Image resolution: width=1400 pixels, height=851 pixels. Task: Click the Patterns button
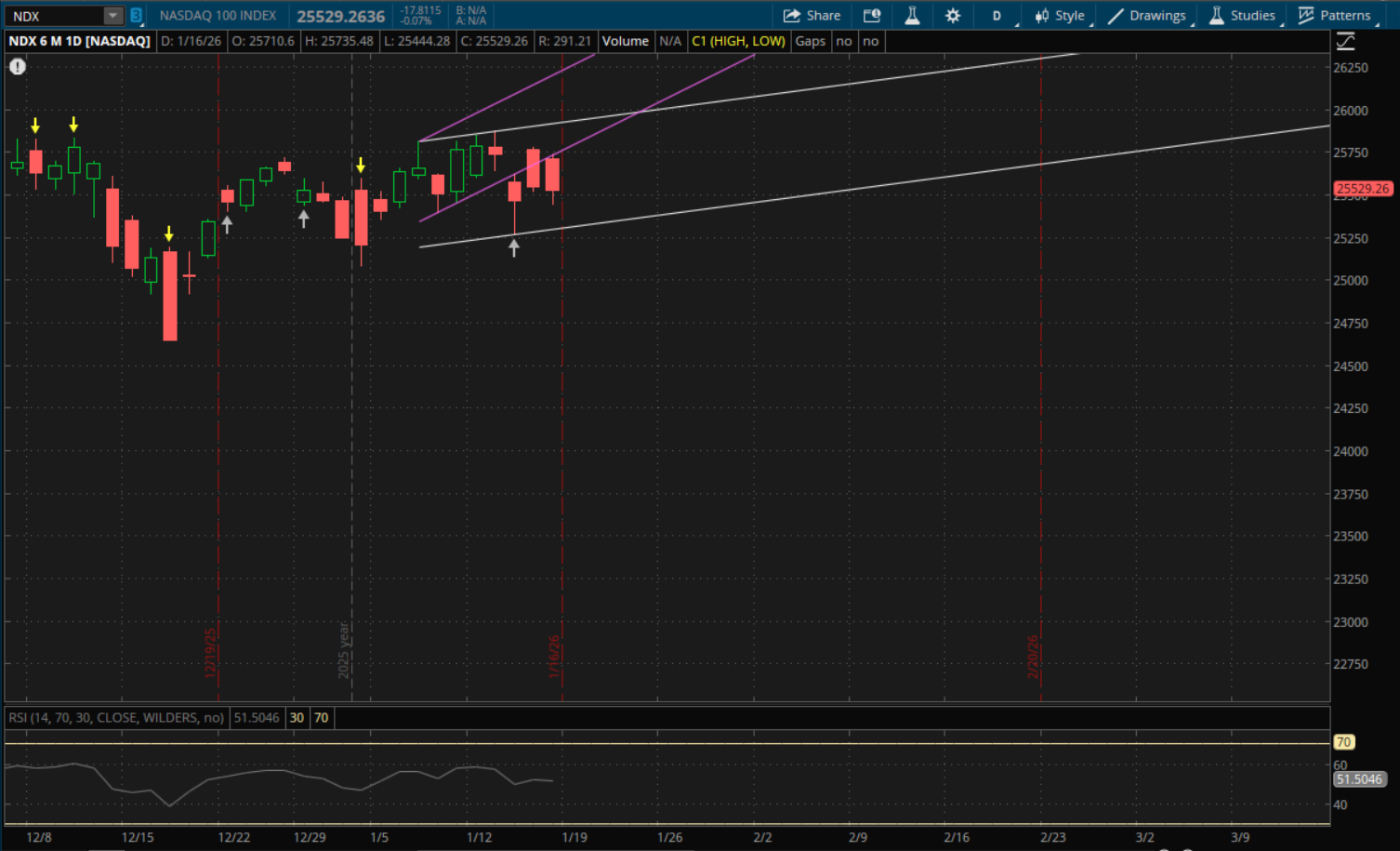click(1334, 16)
